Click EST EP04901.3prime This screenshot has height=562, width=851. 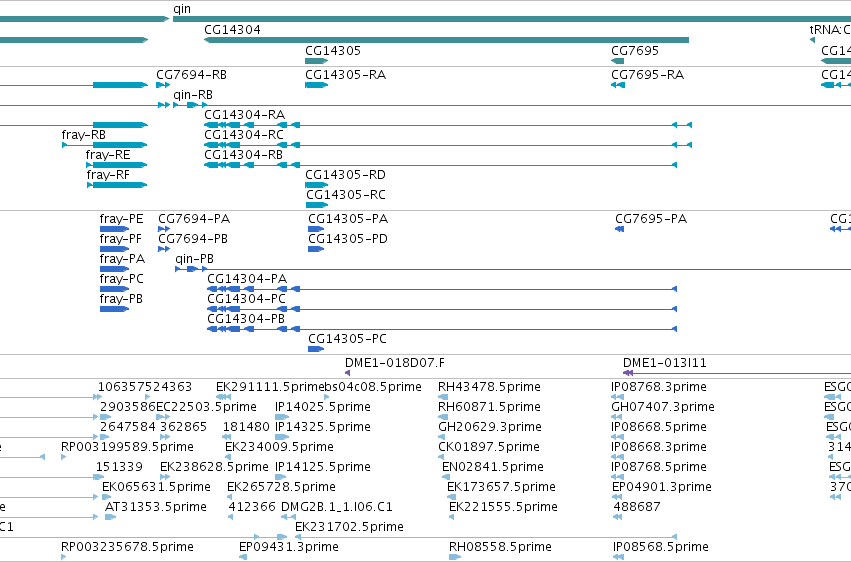pos(662,488)
